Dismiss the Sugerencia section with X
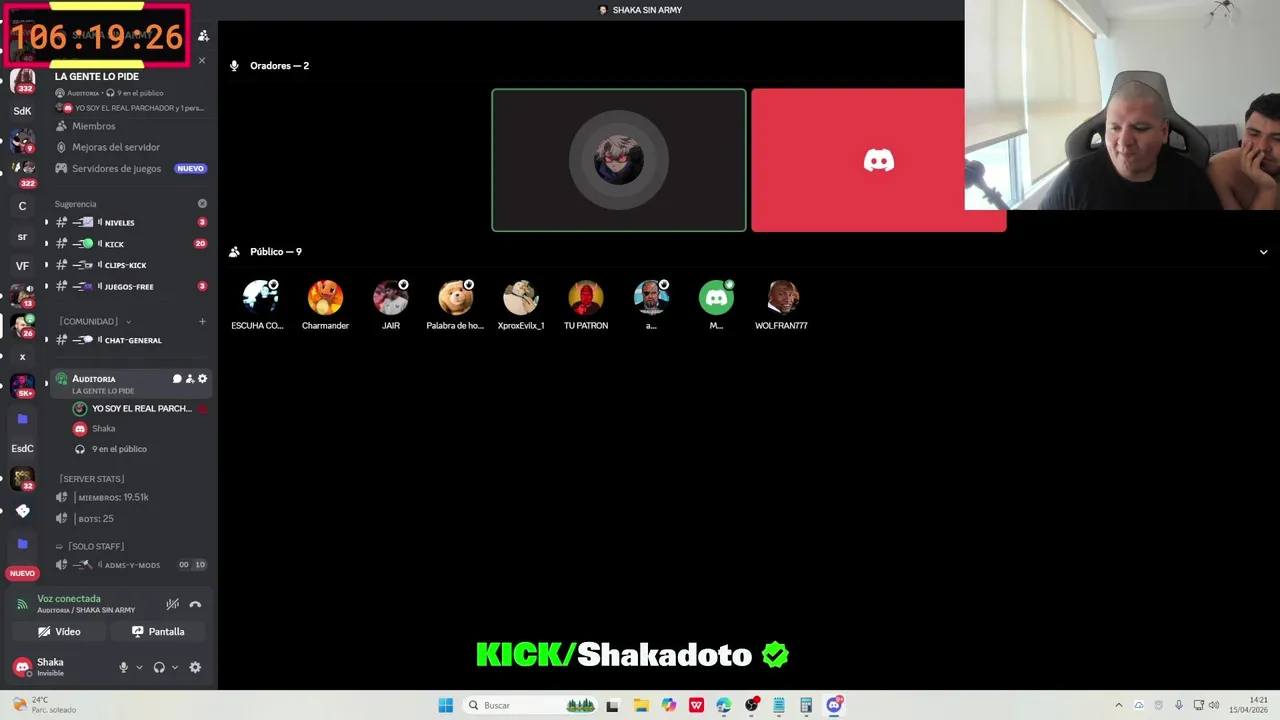This screenshot has height=720, width=1280. [202, 204]
